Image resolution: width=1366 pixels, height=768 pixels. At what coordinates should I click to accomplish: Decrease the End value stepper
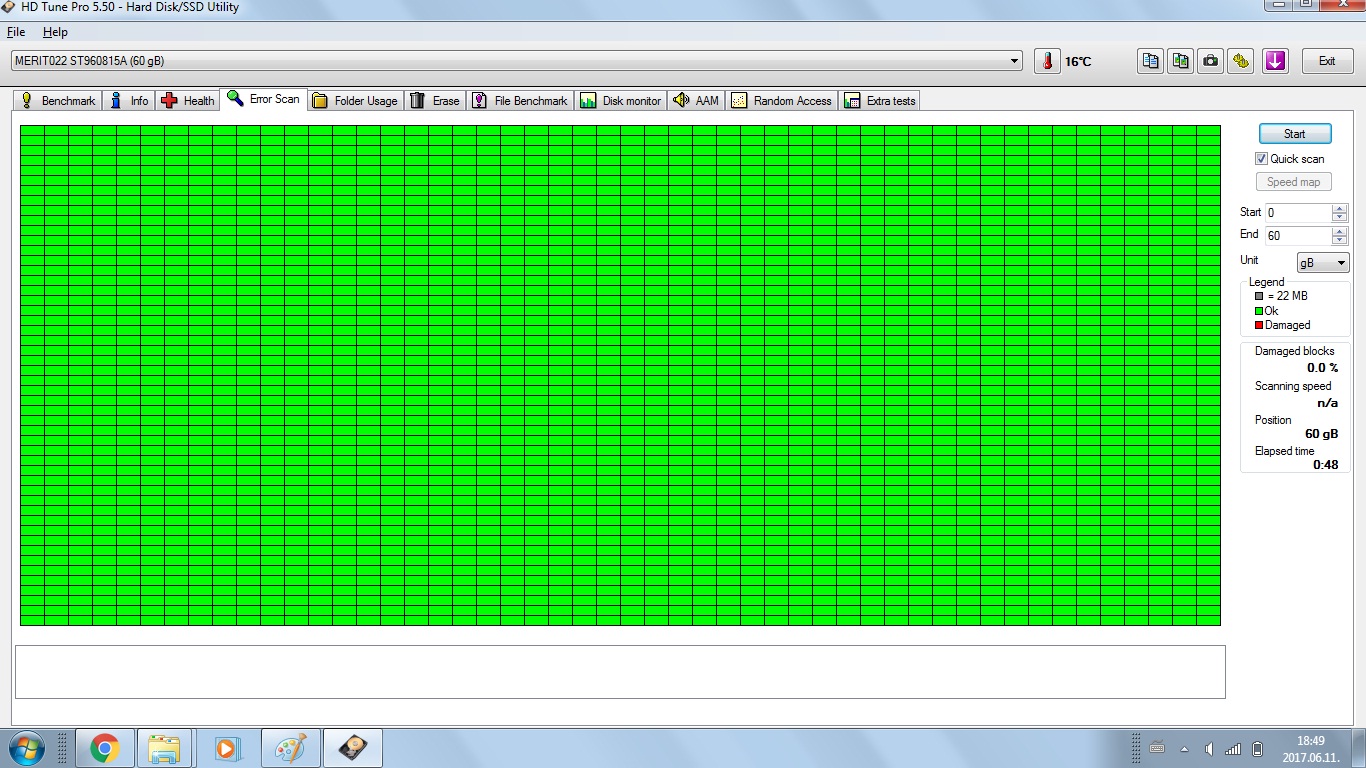1339,240
